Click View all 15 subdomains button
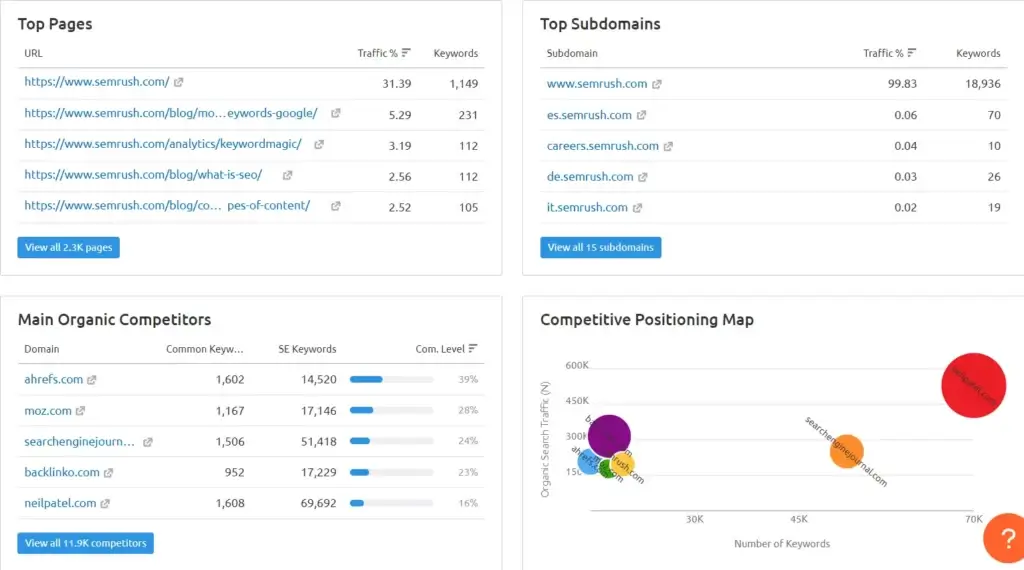Image resolution: width=1024 pixels, height=570 pixels. click(600, 247)
